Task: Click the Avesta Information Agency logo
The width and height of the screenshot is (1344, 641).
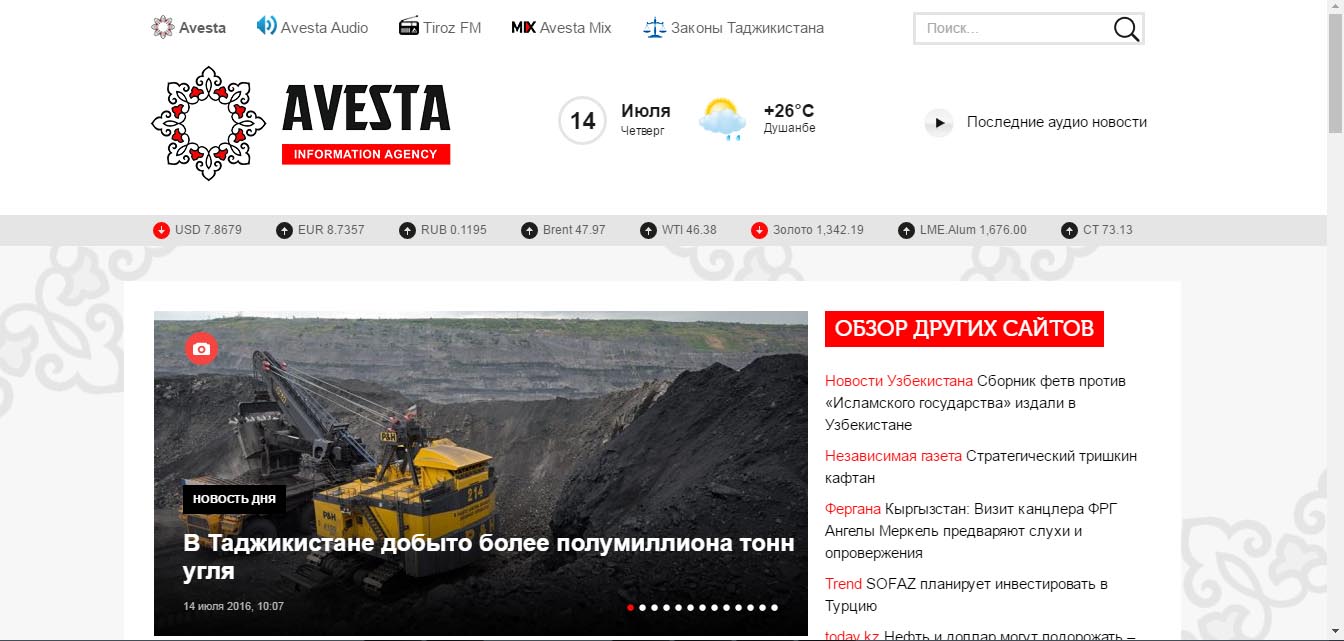Action: click(301, 123)
